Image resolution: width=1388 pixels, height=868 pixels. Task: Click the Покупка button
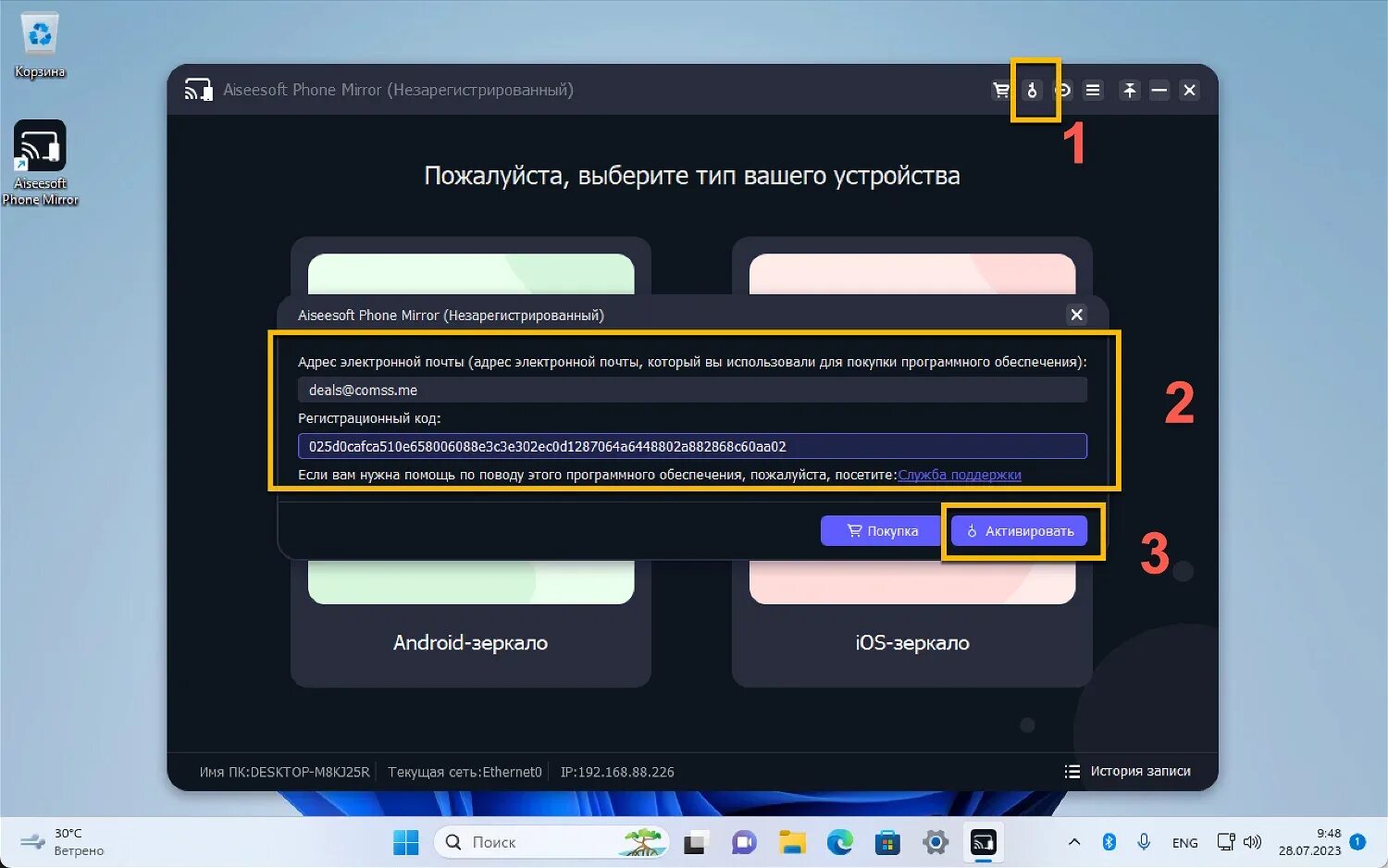(882, 531)
